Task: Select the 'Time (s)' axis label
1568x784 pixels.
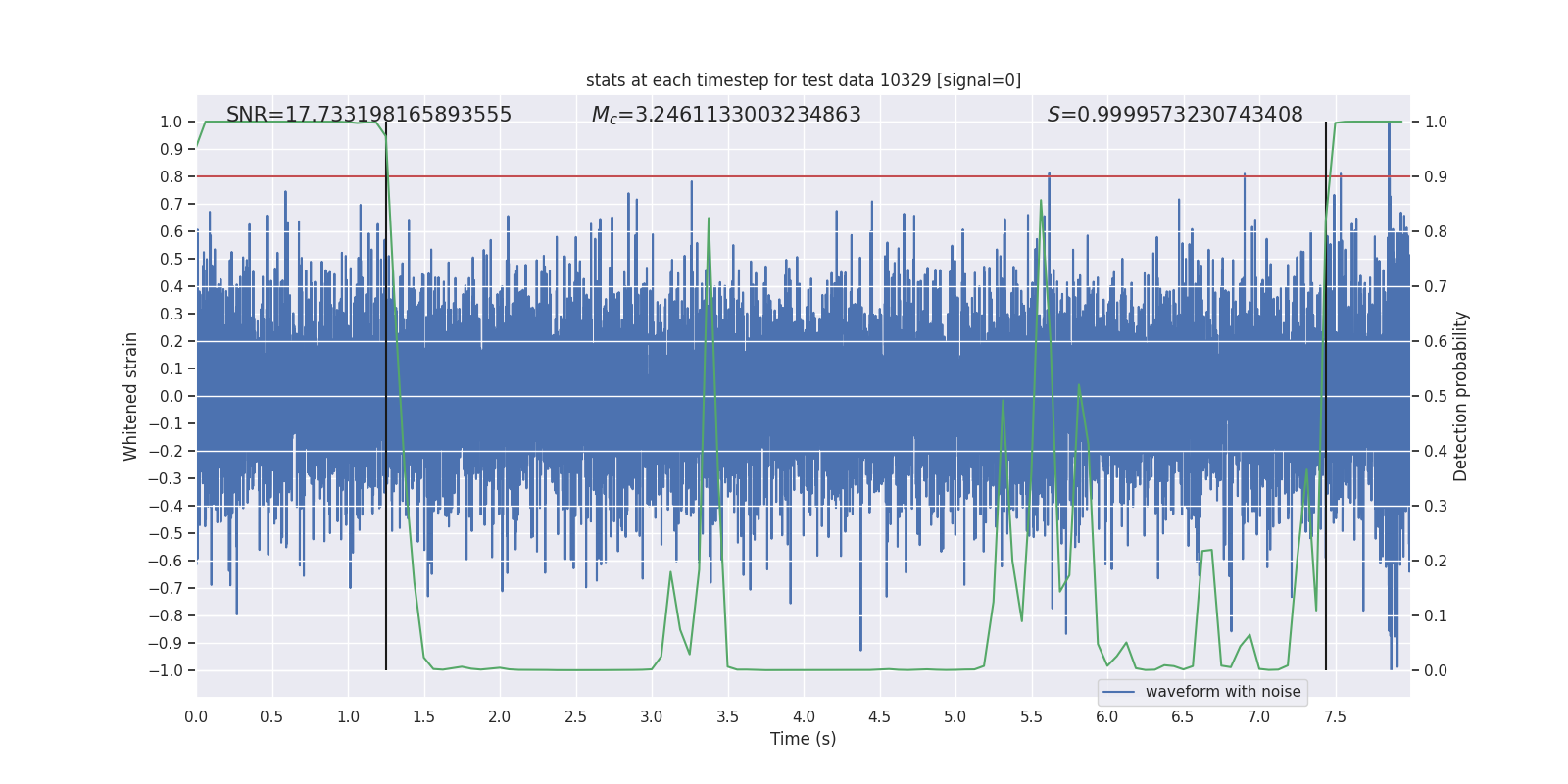Action: [x=804, y=739]
